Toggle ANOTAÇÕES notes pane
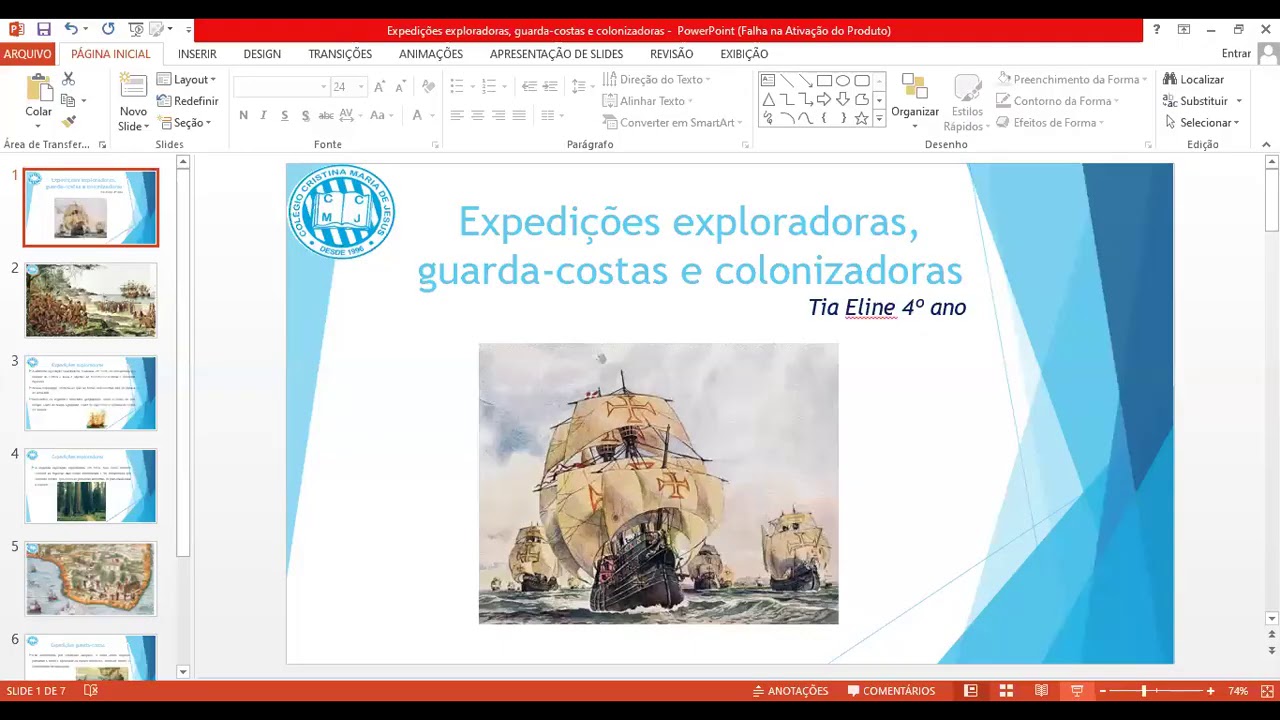1280x720 pixels. click(790, 691)
